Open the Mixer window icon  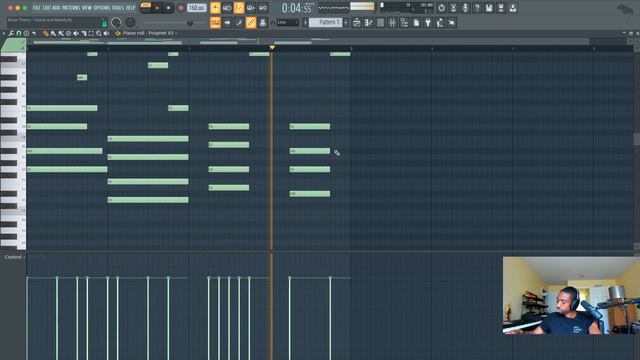392,22
